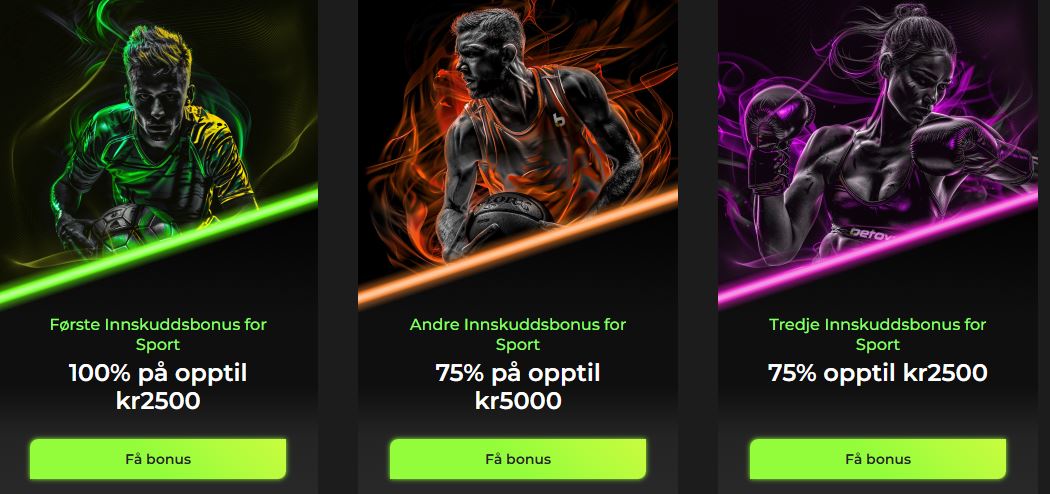Click the b logo on the orange jersey

558,120
